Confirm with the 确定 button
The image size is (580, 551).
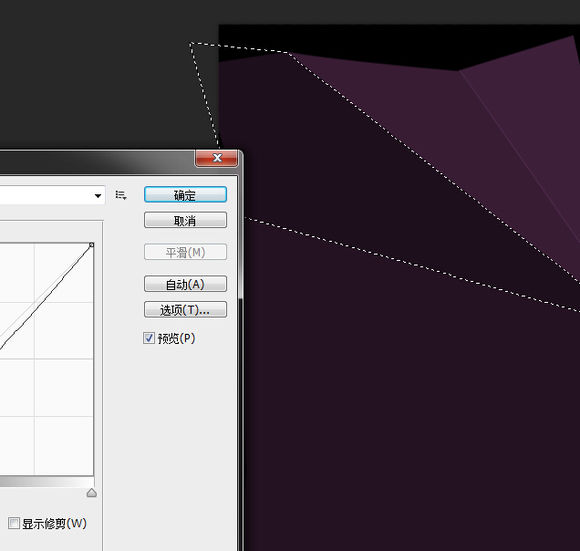[185, 195]
